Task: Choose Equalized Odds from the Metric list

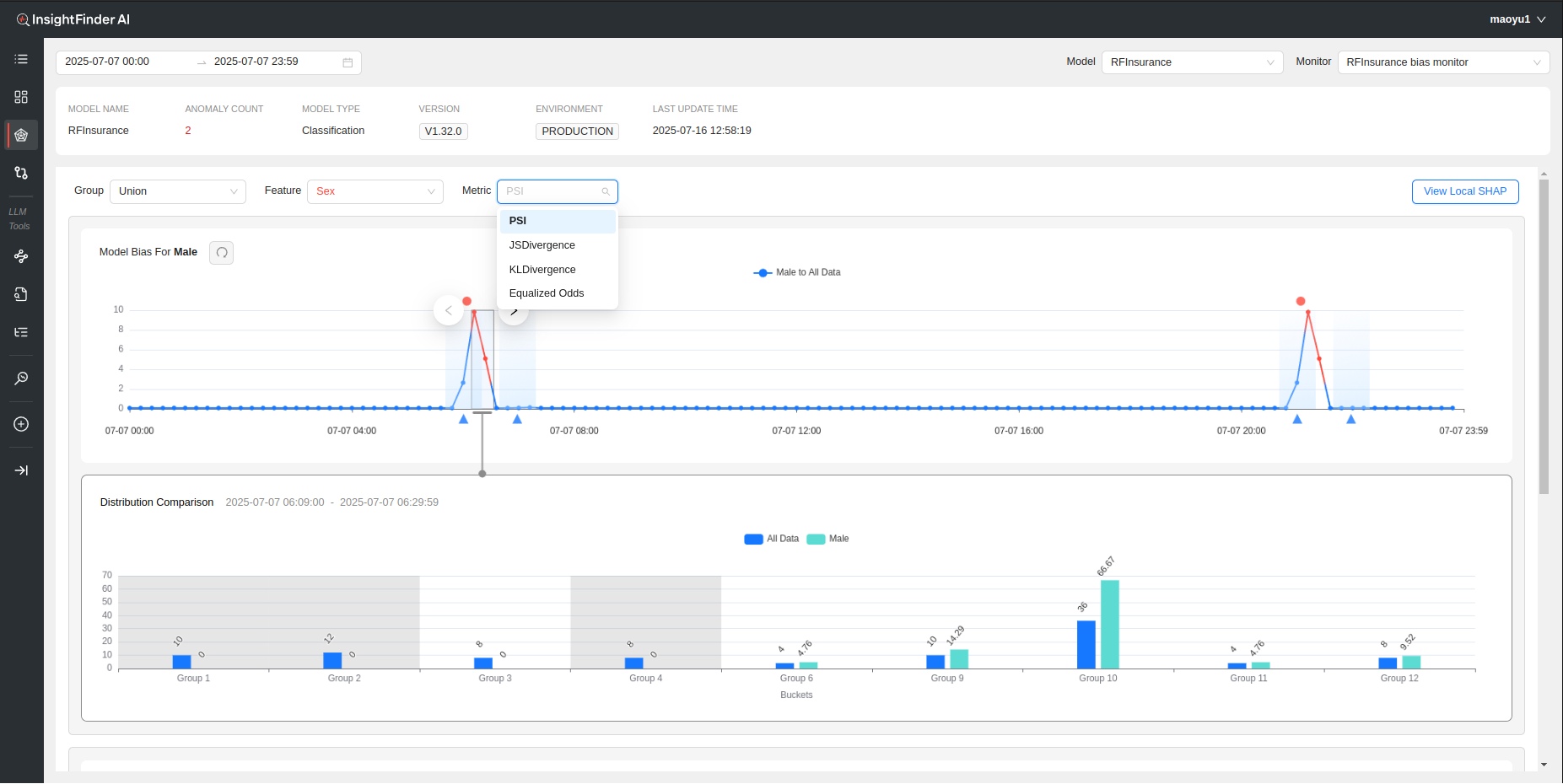Action: coord(547,293)
